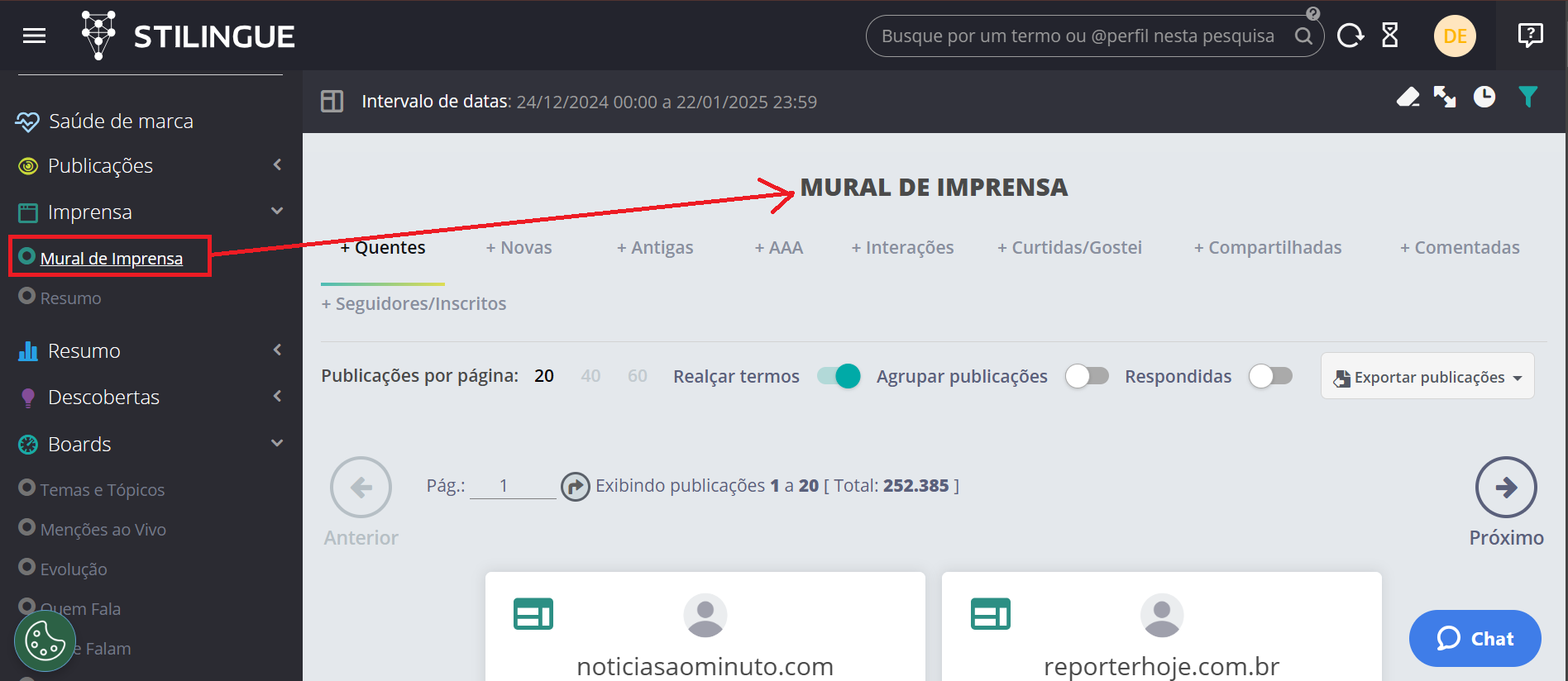Click the page number input field
The height and width of the screenshot is (681, 1568).
point(513,486)
